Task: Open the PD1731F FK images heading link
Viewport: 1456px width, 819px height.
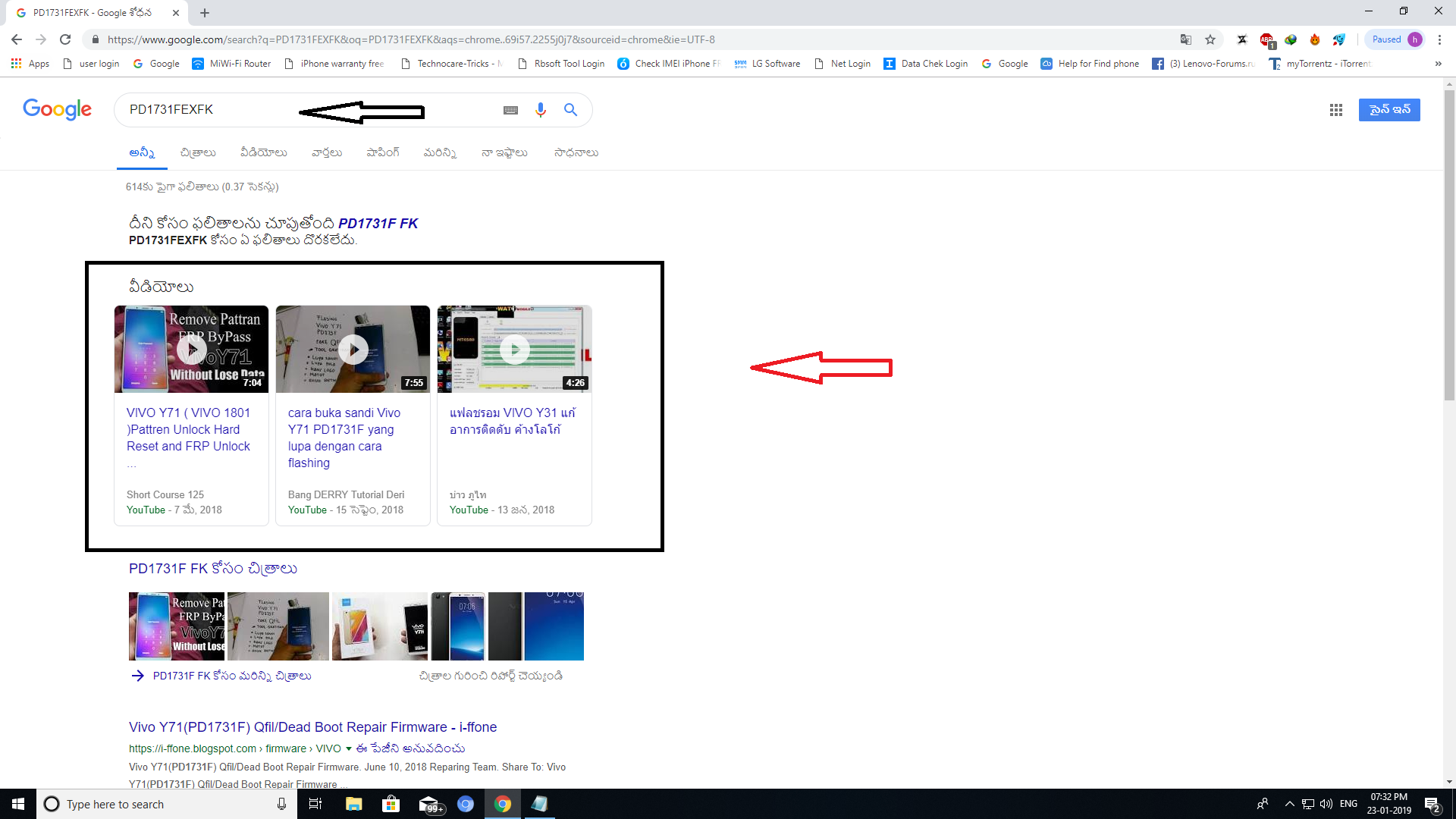Action: (x=213, y=569)
